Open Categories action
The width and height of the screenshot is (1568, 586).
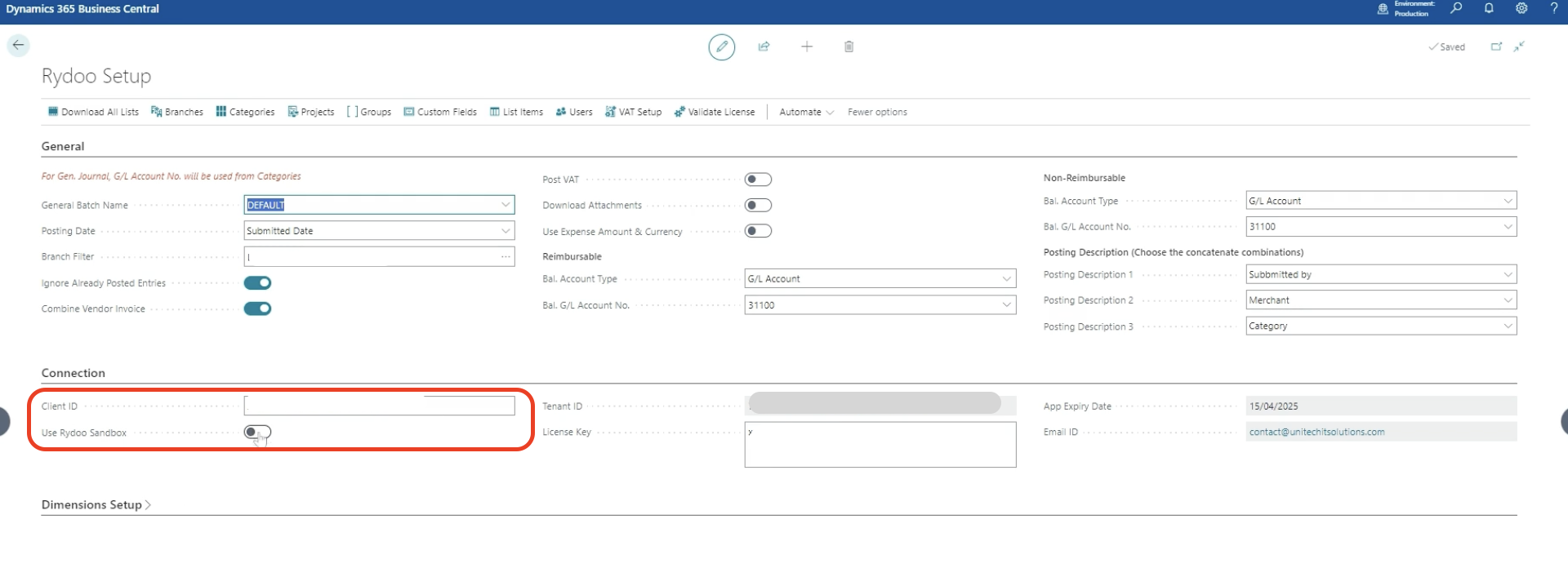pos(245,112)
